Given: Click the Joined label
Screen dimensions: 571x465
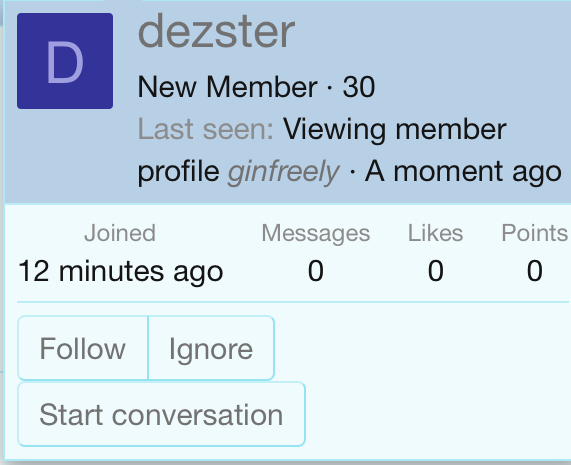Looking at the screenshot, I should [x=120, y=233].
